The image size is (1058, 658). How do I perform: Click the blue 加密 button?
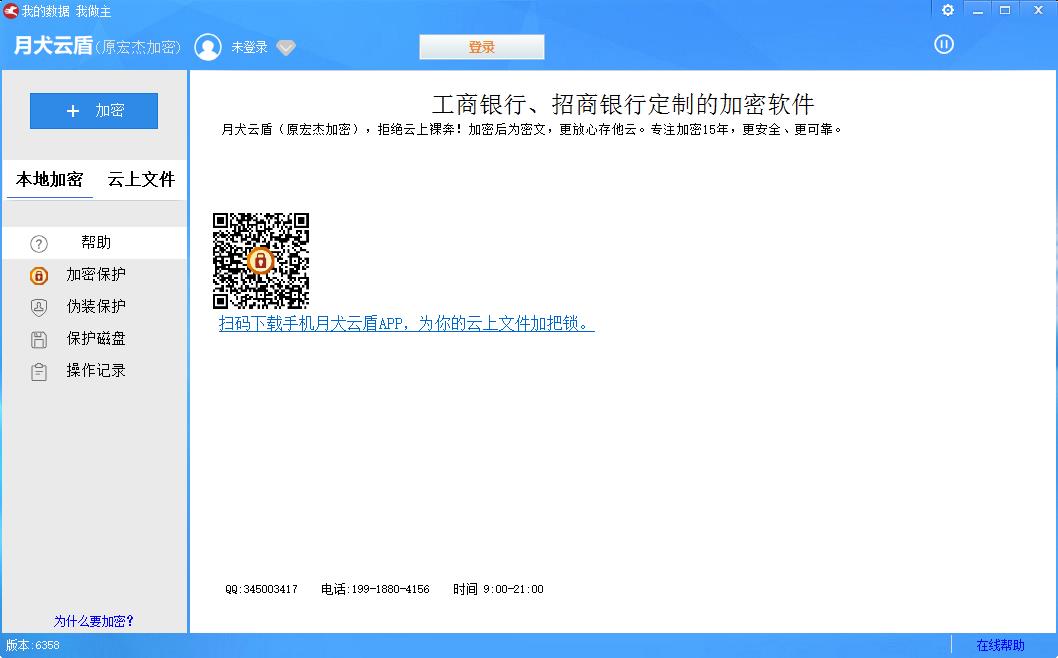pyautogui.click(x=94, y=111)
